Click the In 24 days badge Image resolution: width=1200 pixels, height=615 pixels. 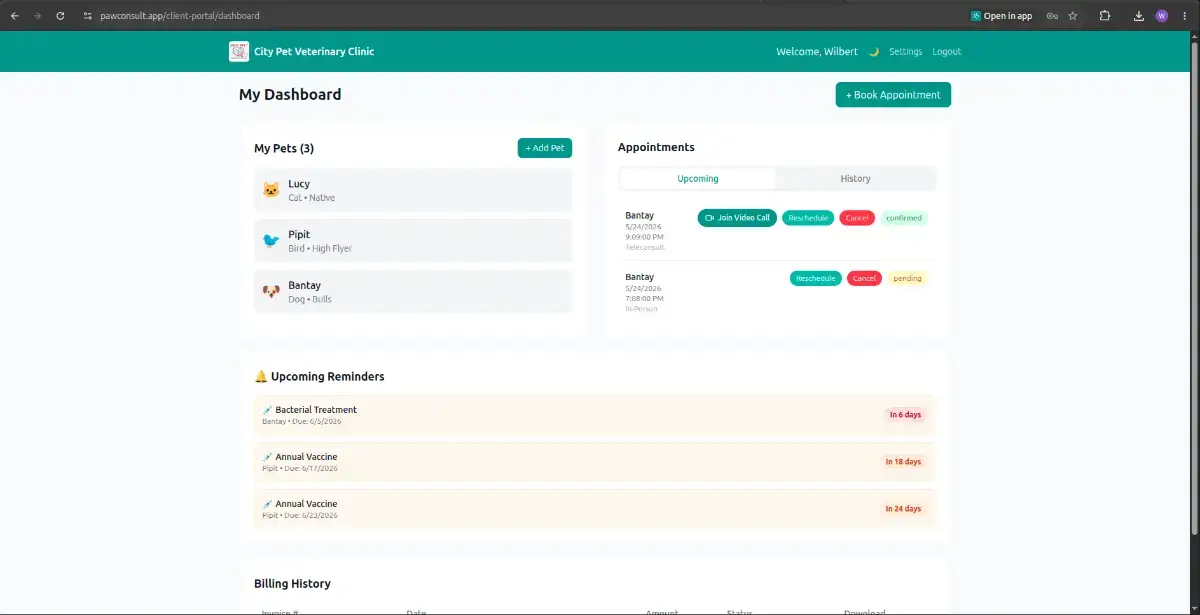(903, 509)
